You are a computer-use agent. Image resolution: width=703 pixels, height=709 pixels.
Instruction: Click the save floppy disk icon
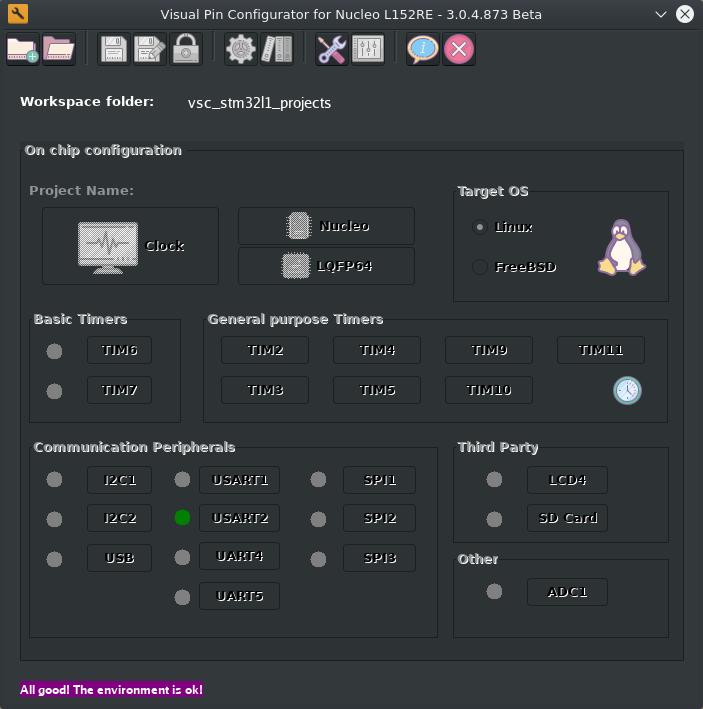[x=113, y=49]
